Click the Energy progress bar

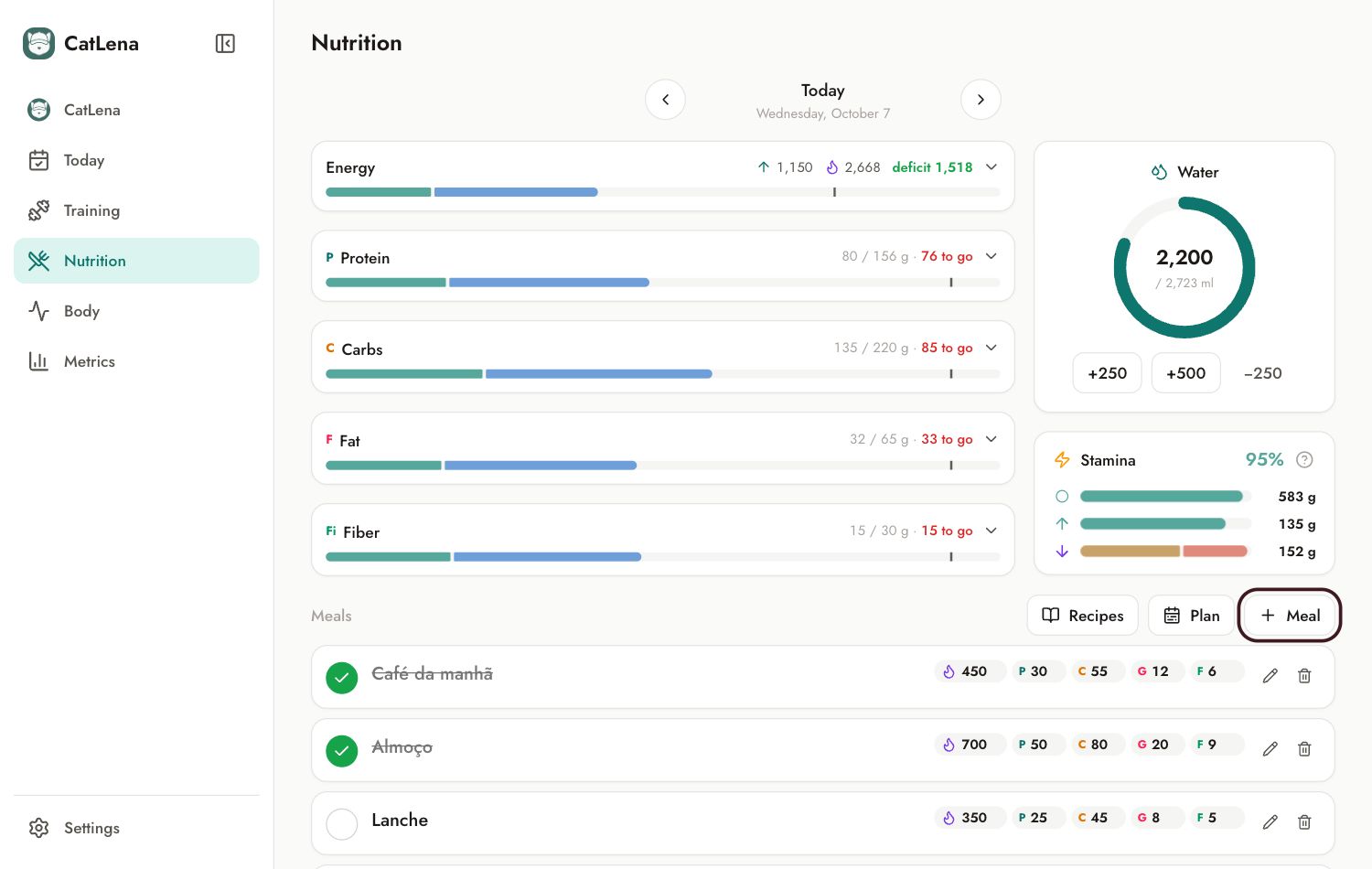click(x=663, y=192)
